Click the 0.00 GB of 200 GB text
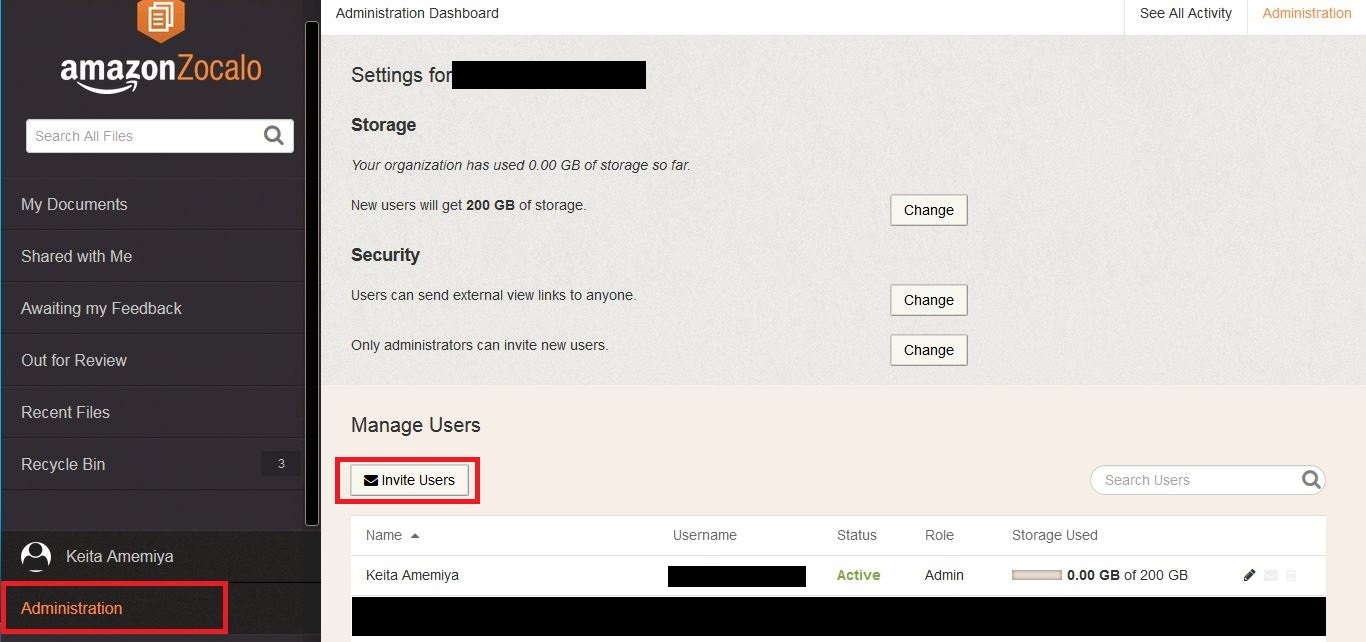 pyautogui.click(x=1127, y=575)
